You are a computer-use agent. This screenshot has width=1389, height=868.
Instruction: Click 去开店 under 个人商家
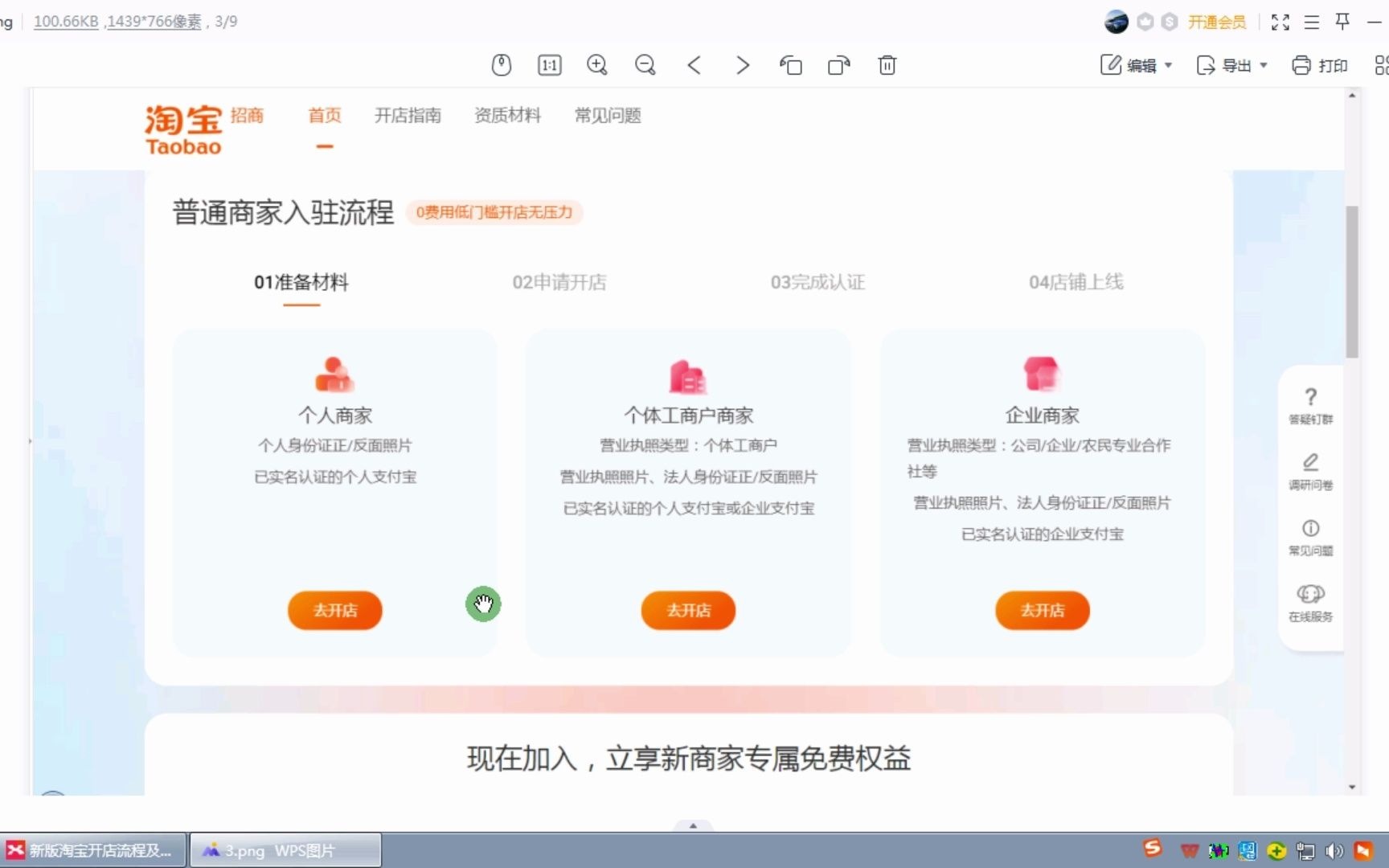(335, 611)
